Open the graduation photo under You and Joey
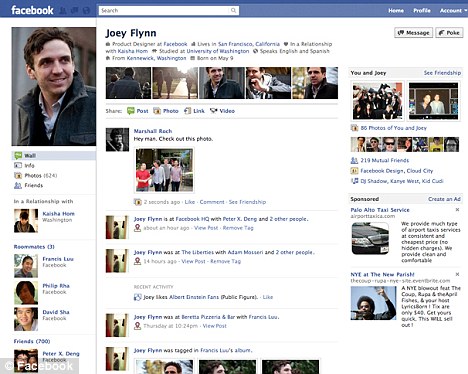The height and width of the screenshot is (374, 468). point(377,101)
